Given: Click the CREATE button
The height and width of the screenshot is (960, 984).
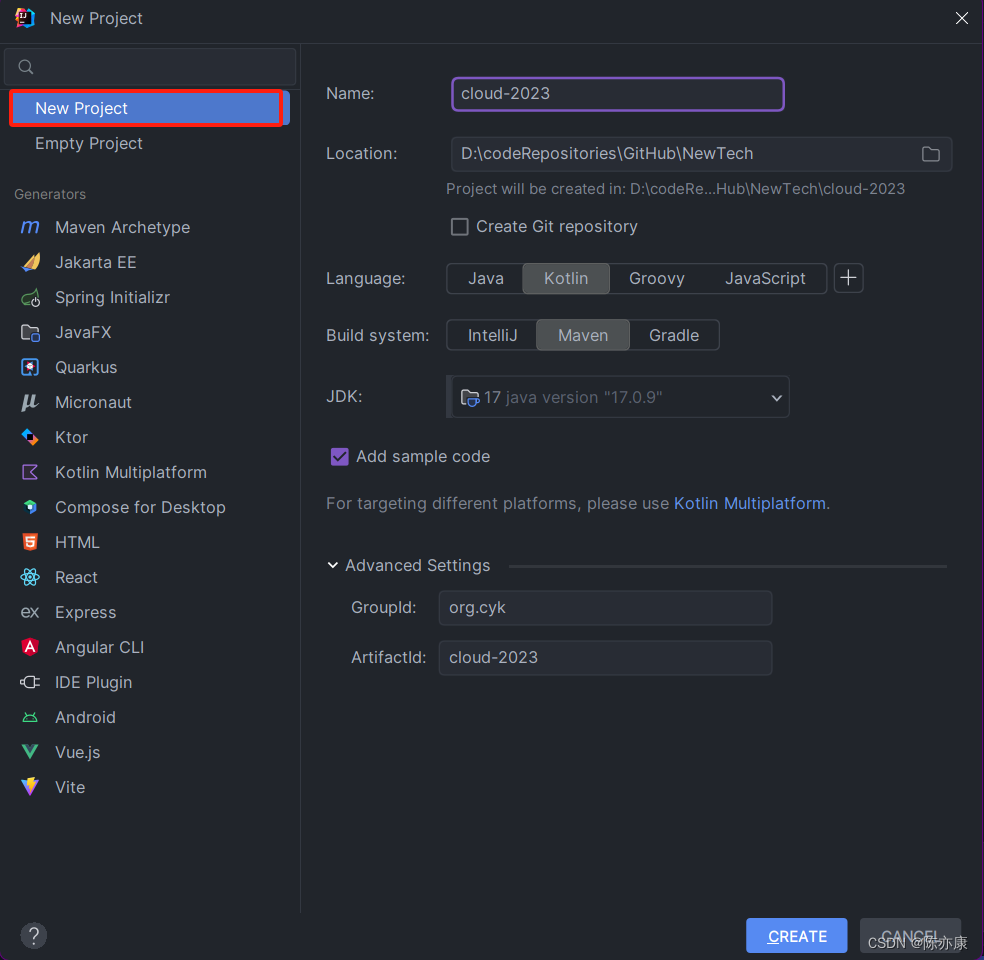Looking at the screenshot, I should pos(796,936).
